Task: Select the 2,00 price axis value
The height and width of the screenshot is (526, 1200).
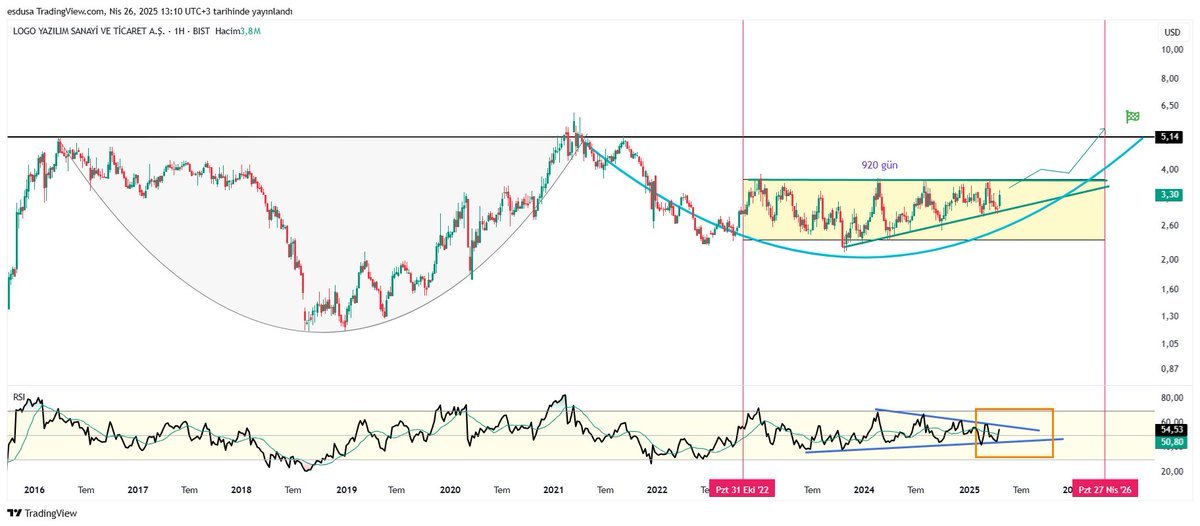Action: [x=1171, y=260]
